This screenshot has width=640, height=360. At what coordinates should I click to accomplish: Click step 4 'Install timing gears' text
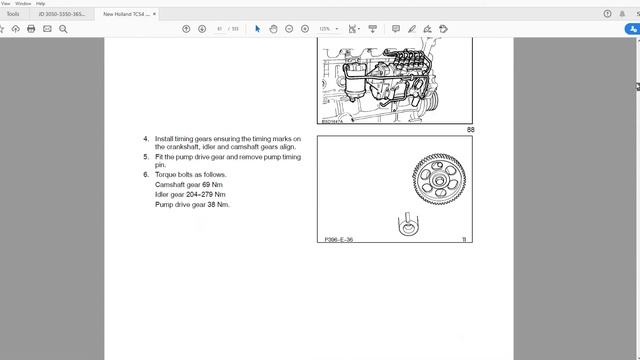[x=228, y=143]
